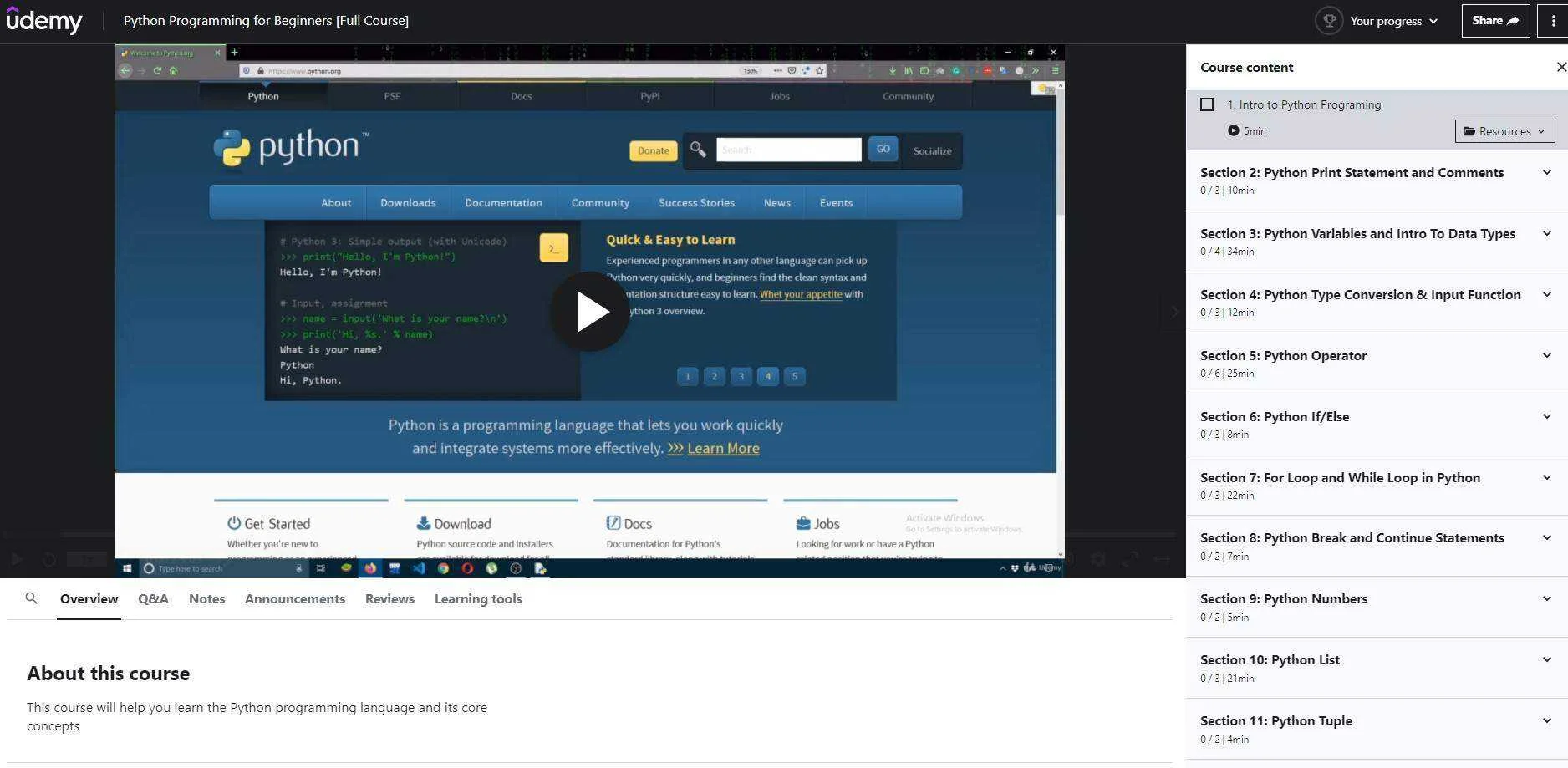Click the Get Started power icon
Viewport: 1568px width, 768px height.
click(234, 523)
